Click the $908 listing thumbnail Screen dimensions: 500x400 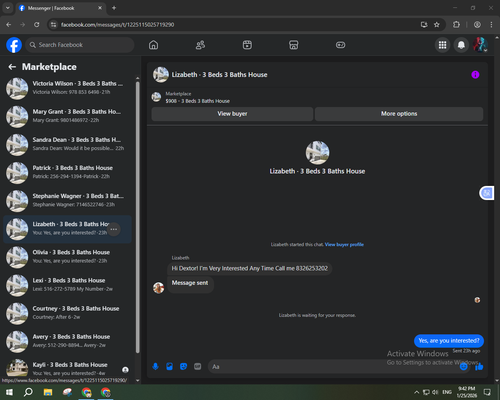(156, 97)
